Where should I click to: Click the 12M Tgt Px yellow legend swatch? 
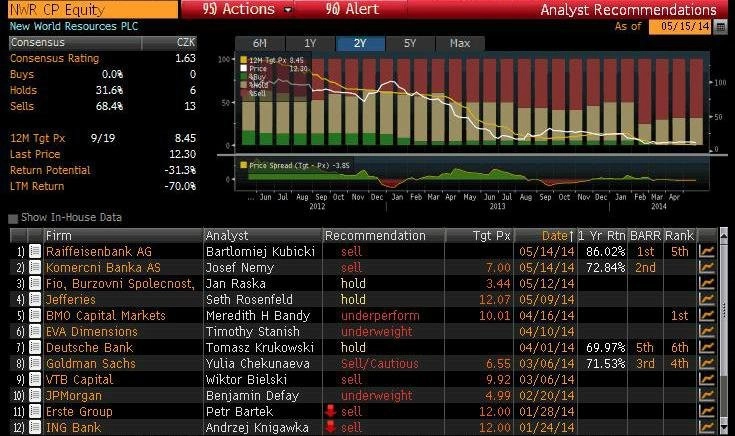click(243, 60)
